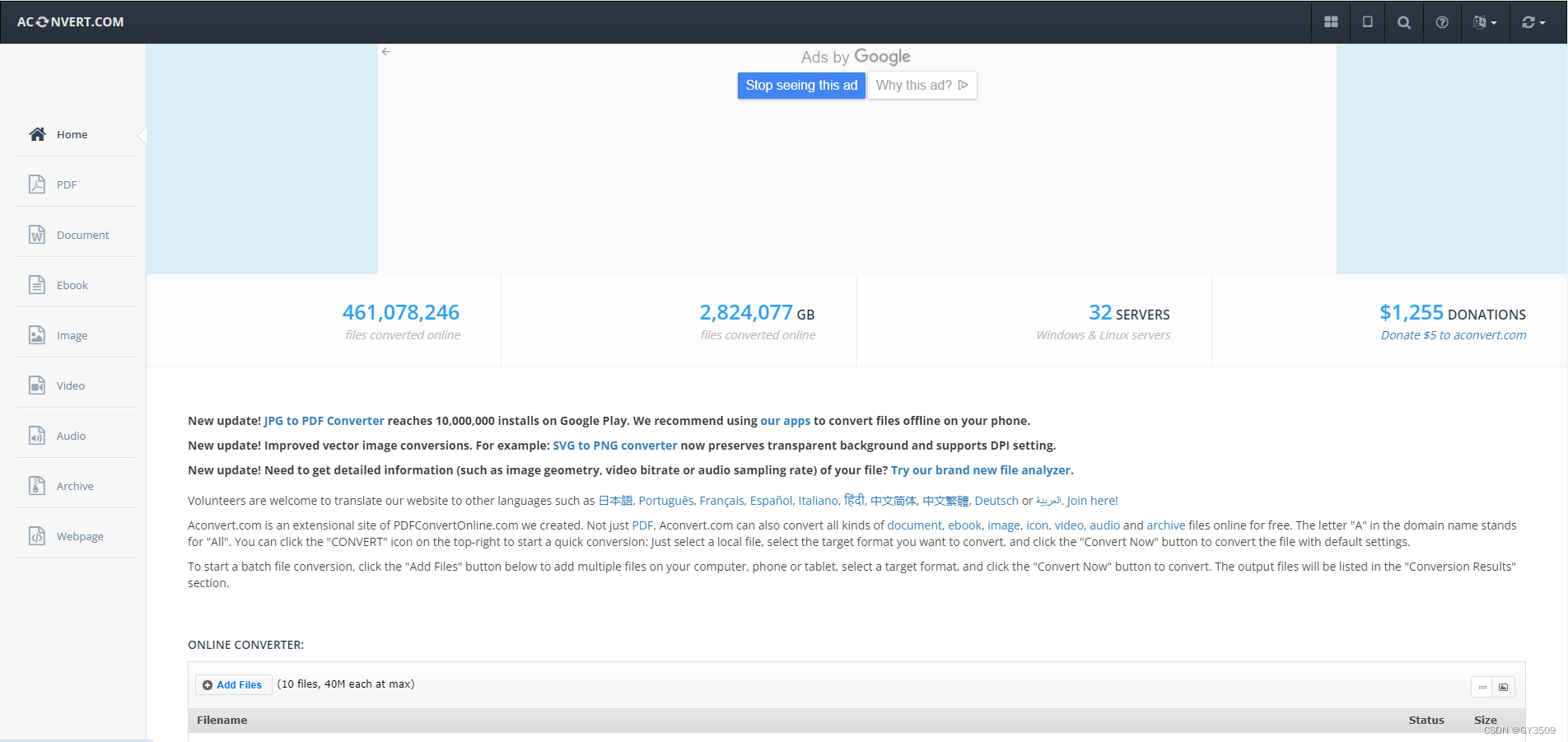
Task: Open the Audio sidebar item
Action: [x=76, y=436]
